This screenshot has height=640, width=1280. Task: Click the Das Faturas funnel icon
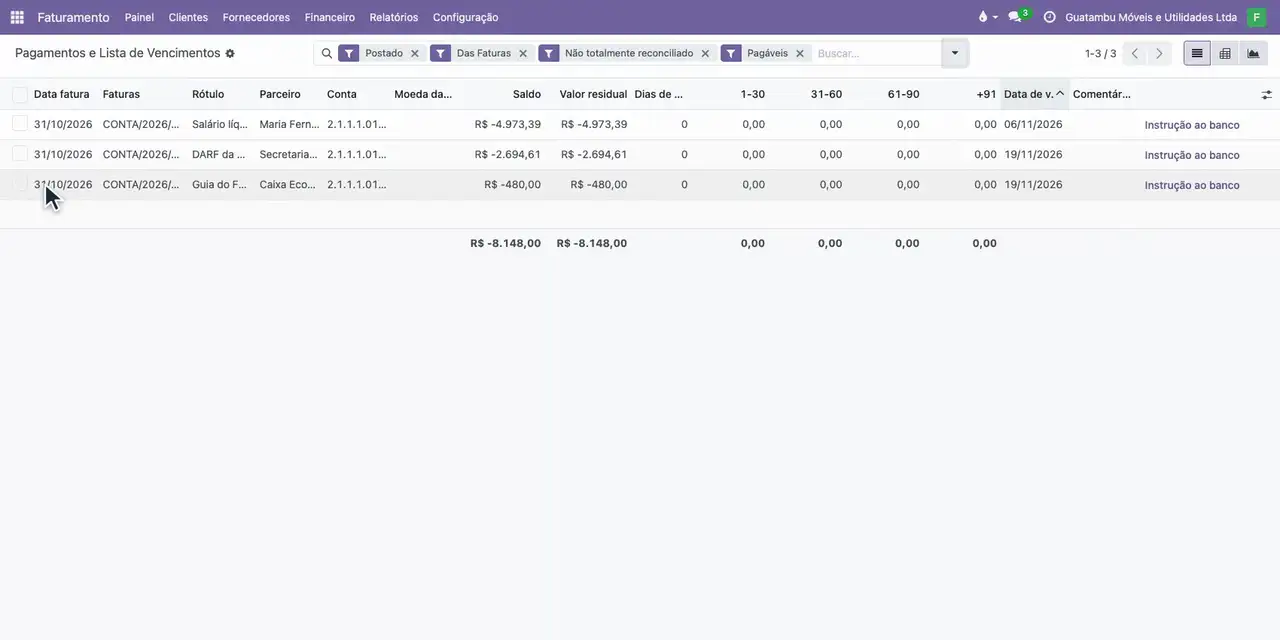441,53
